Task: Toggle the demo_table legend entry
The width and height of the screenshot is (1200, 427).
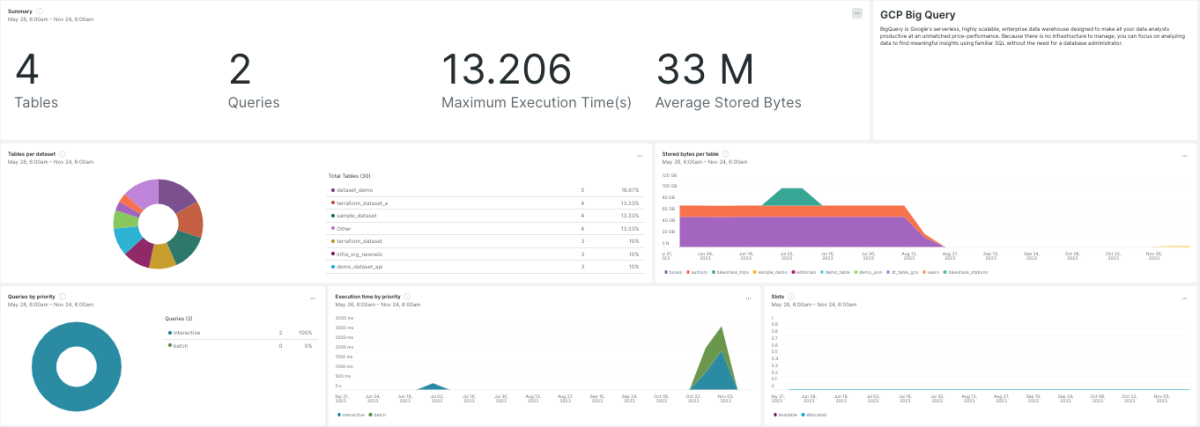Action: [x=837, y=271]
